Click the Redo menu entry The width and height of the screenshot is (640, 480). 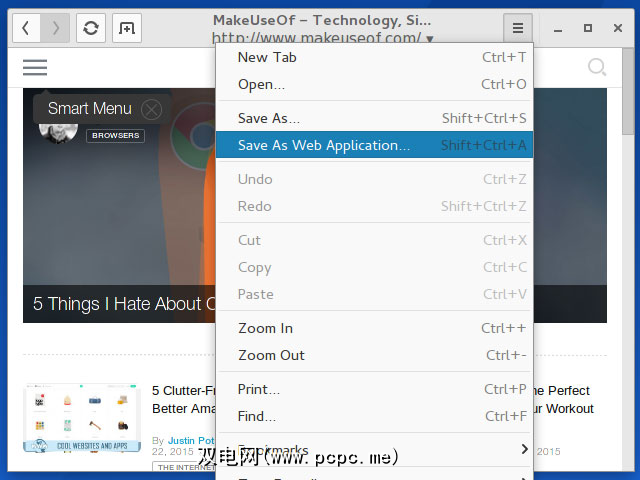[374, 206]
